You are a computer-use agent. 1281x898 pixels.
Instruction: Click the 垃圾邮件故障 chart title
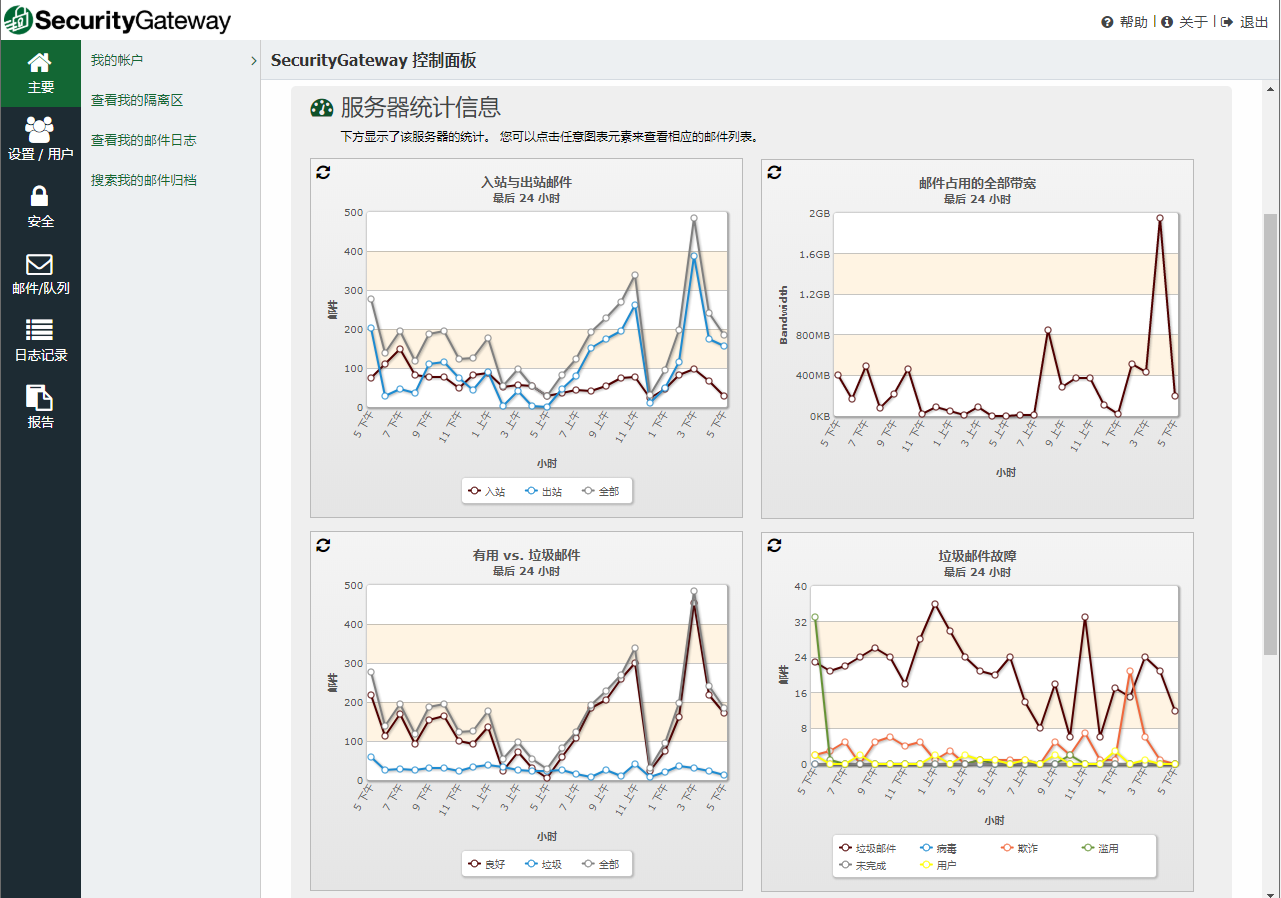977,555
